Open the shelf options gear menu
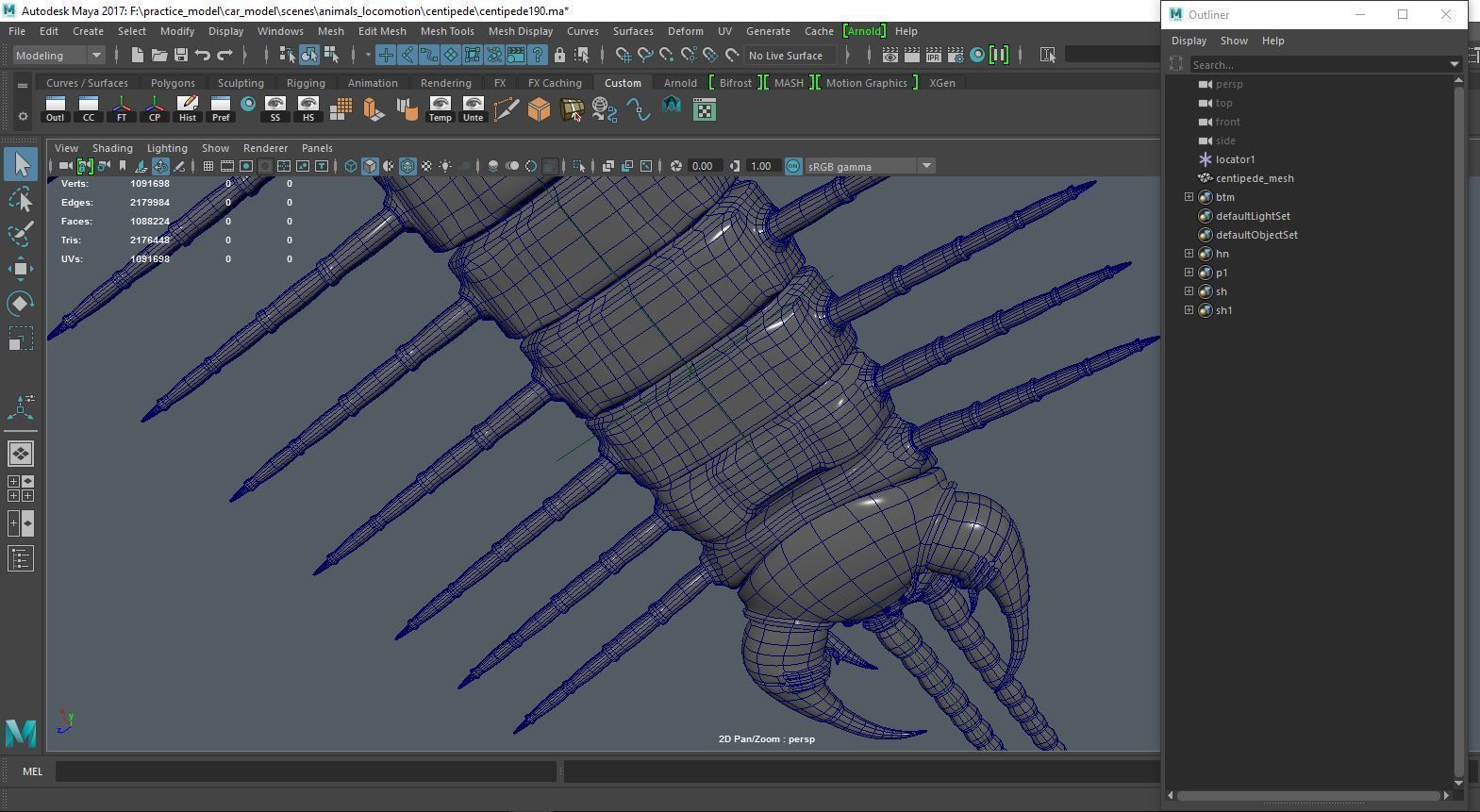This screenshot has width=1480, height=812. click(x=23, y=116)
